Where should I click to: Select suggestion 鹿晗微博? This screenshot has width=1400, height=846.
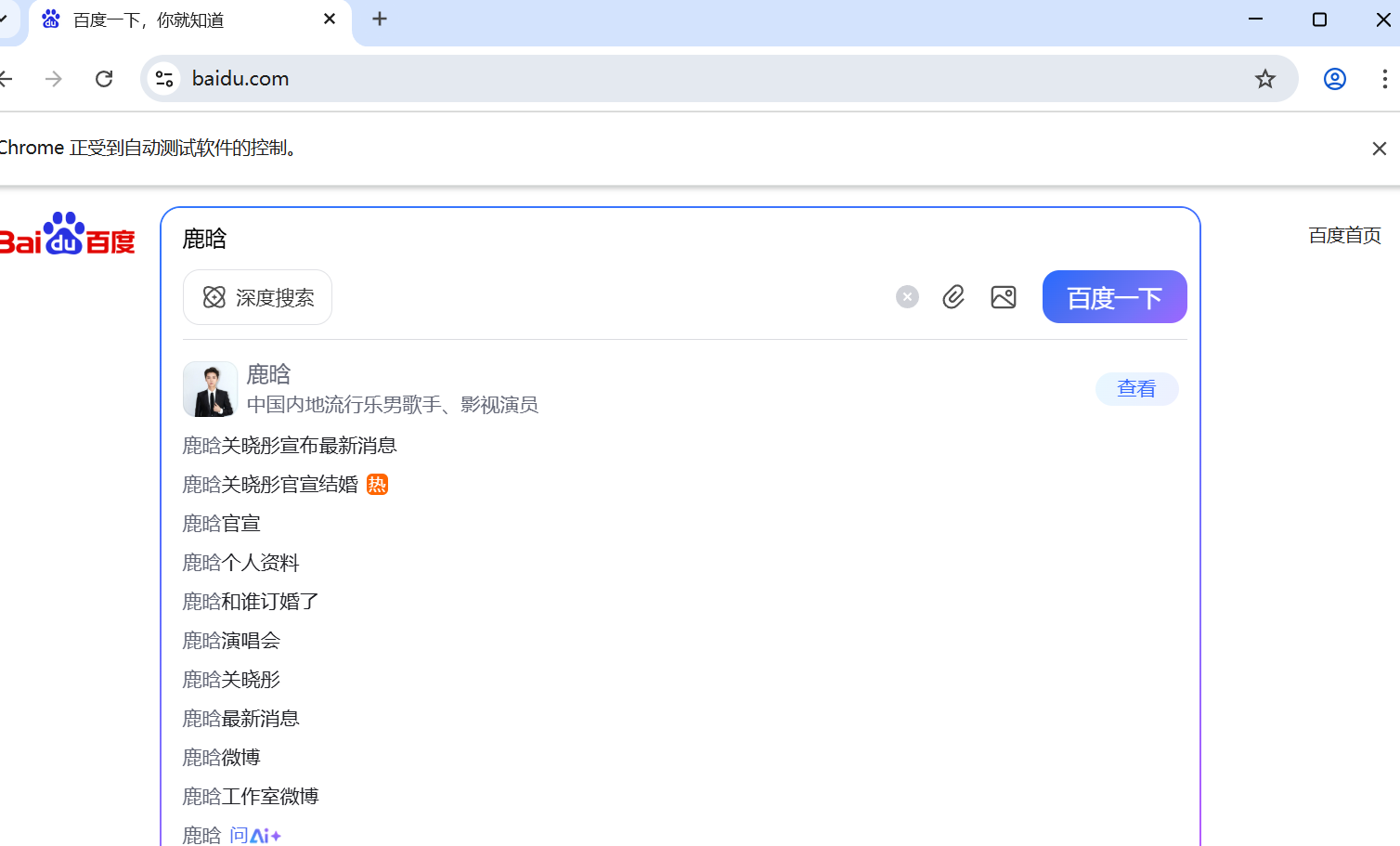[x=221, y=758]
